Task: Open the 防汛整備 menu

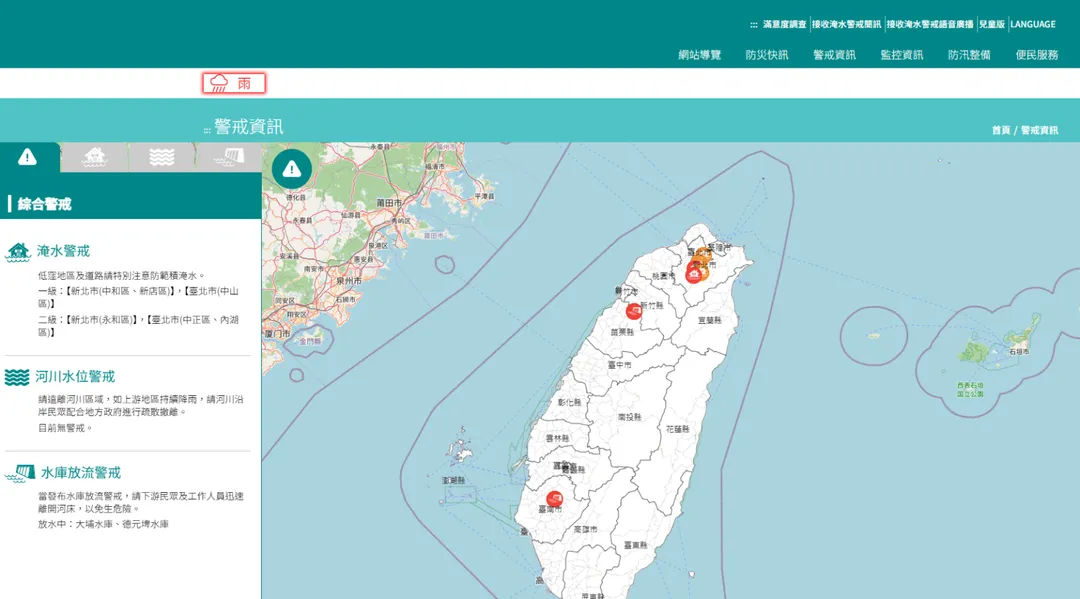Action: pyautogui.click(x=969, y=55)
